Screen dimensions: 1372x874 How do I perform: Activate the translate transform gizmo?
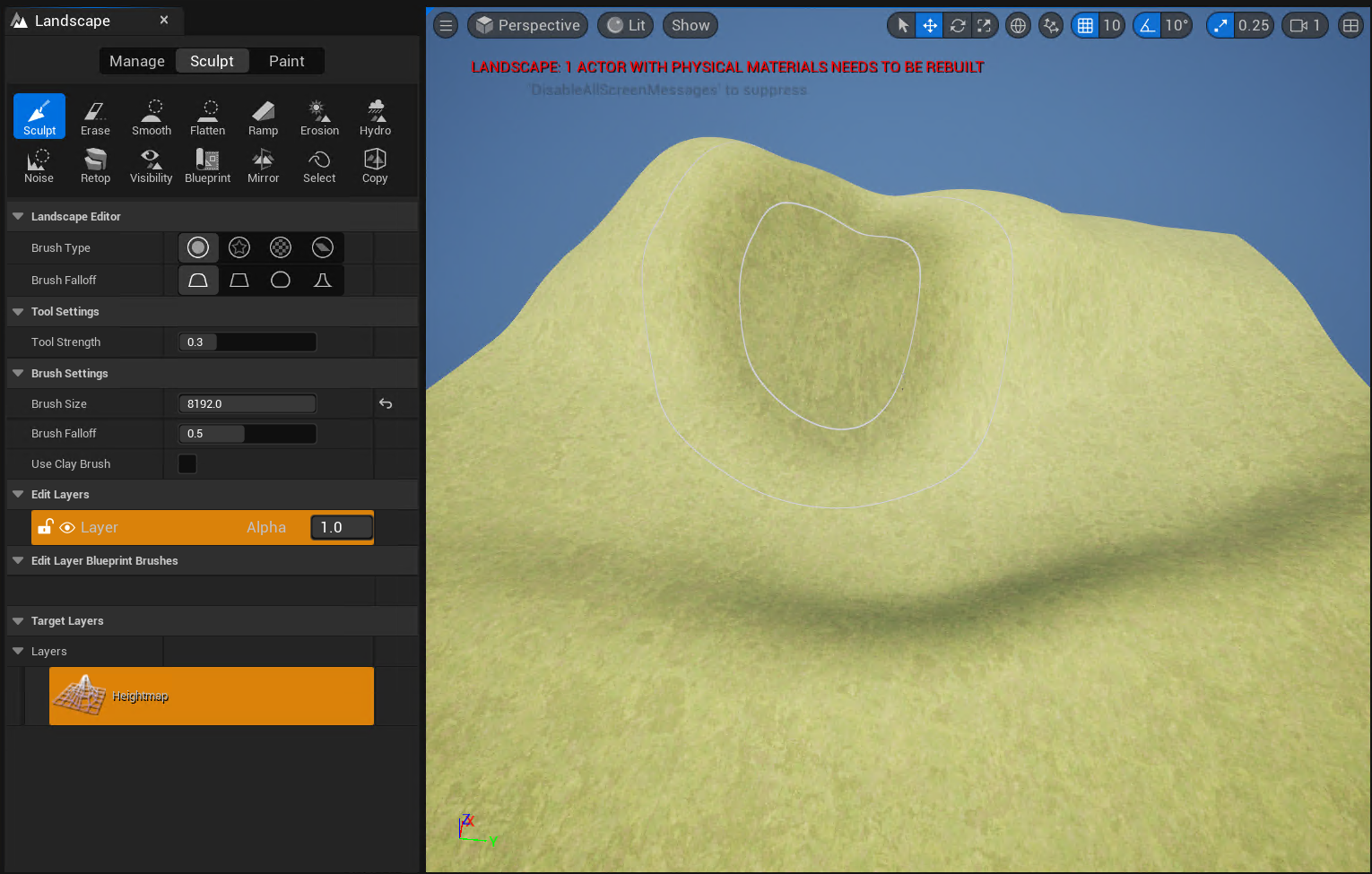pos(930,25)
